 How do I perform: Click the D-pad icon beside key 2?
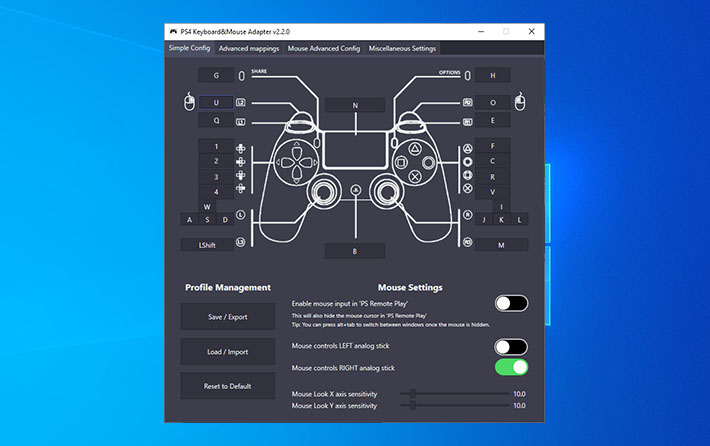pyautogui.click(x=240, y=162)
